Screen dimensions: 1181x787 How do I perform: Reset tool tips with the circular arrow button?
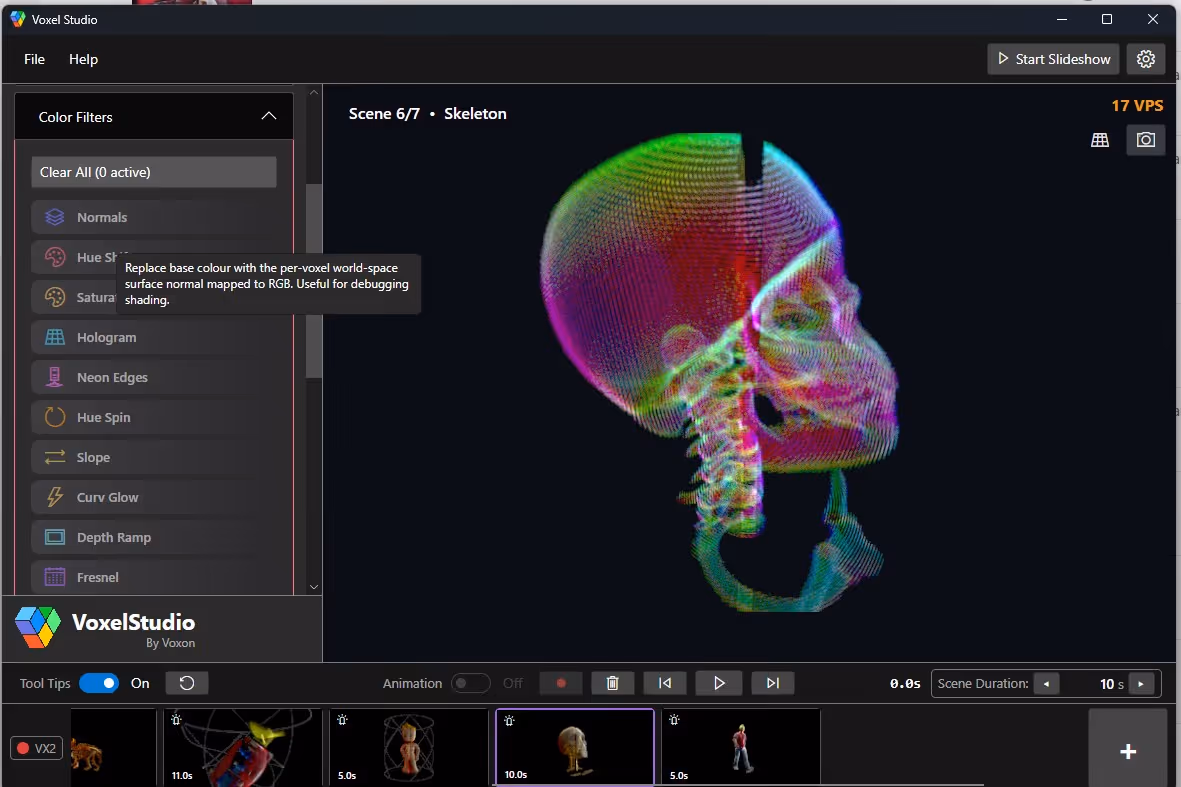pyautogui.click(x=187, y=683)
